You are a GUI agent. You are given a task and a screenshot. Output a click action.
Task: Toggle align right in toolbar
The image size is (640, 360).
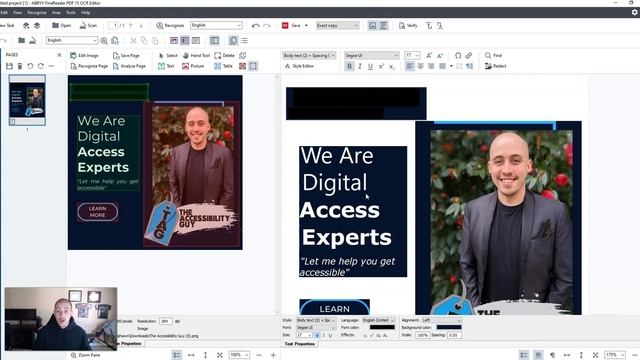(x=431, y=66)
